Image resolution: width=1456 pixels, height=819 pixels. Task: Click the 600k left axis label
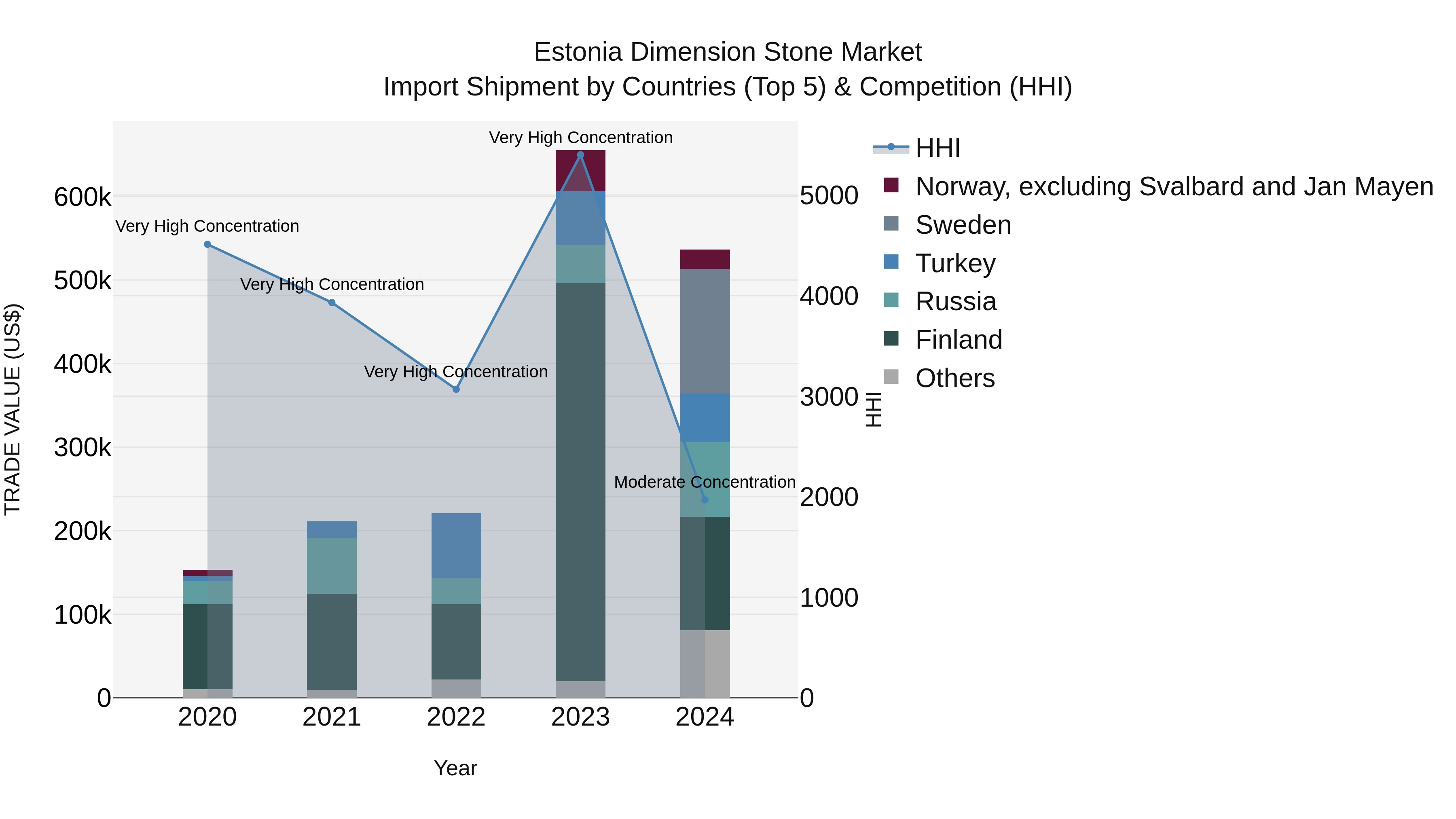click(83, 197)
